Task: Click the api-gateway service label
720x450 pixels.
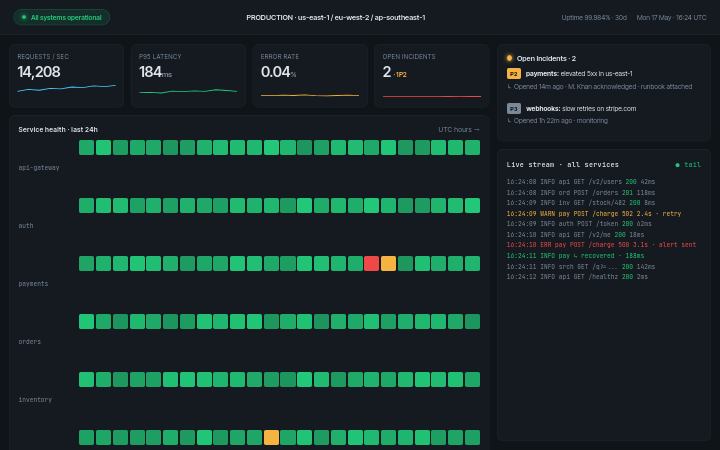Action: point(39,168)
